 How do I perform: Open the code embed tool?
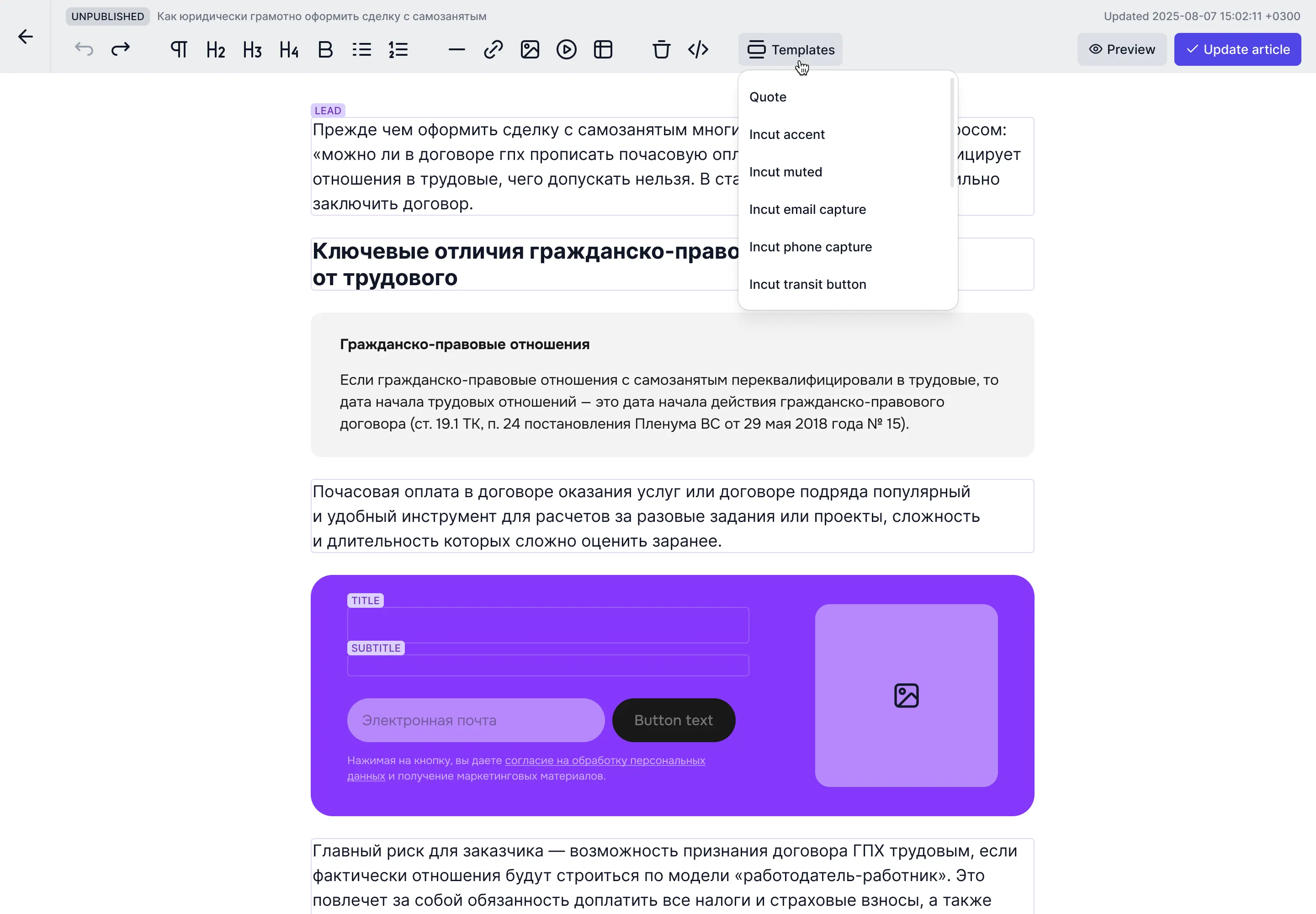[x=698, y=49]
